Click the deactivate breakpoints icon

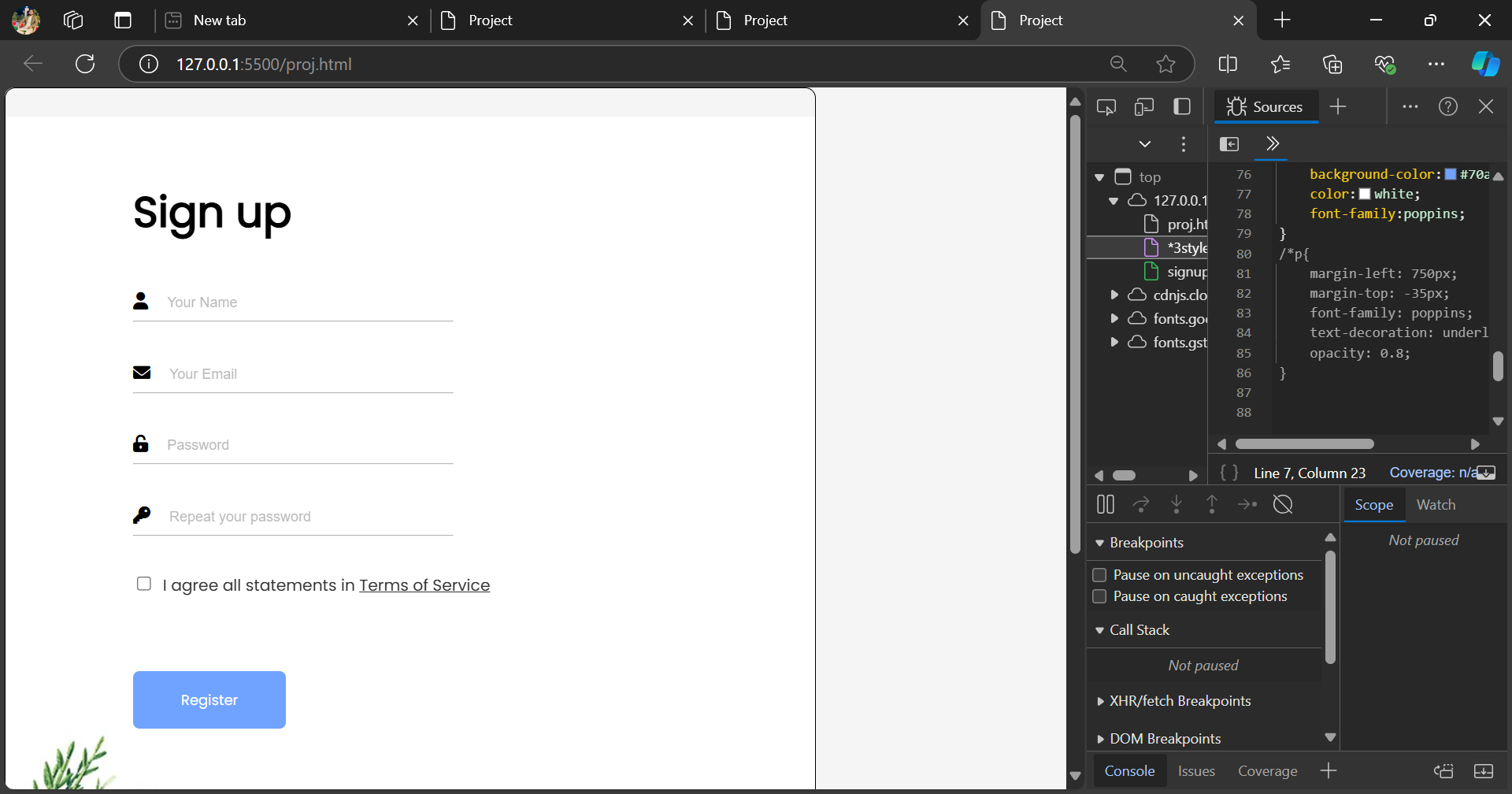point(1283,504)
